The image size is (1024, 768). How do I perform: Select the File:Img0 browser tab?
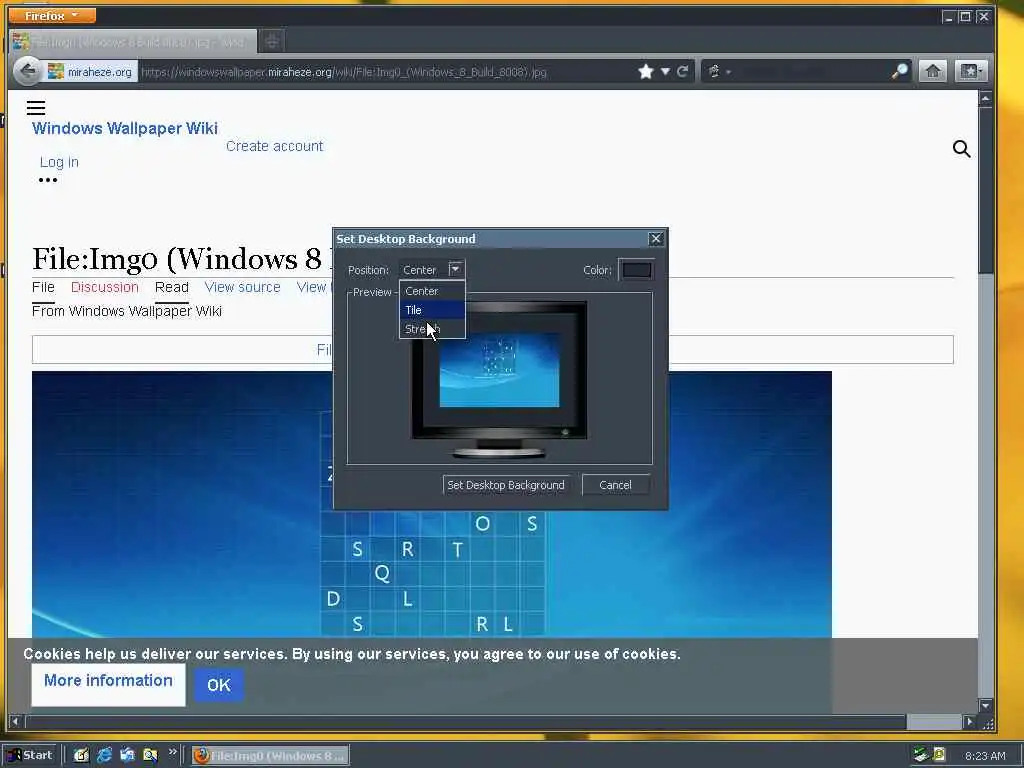tap(133, 42)
